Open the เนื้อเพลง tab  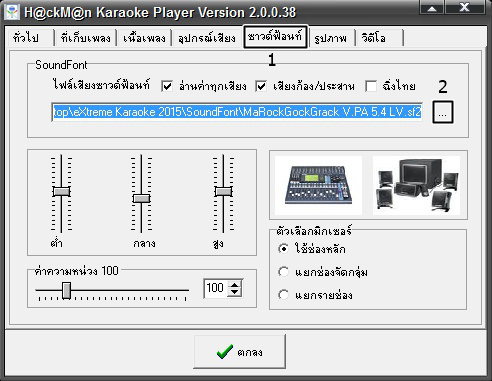tap(144, 37)
